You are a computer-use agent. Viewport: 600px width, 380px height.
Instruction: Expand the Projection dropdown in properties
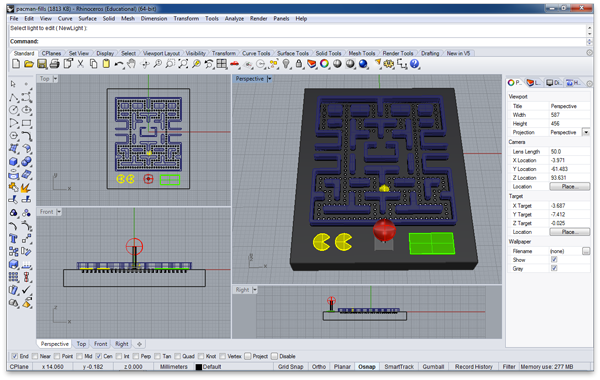click(x=586, y=132)
